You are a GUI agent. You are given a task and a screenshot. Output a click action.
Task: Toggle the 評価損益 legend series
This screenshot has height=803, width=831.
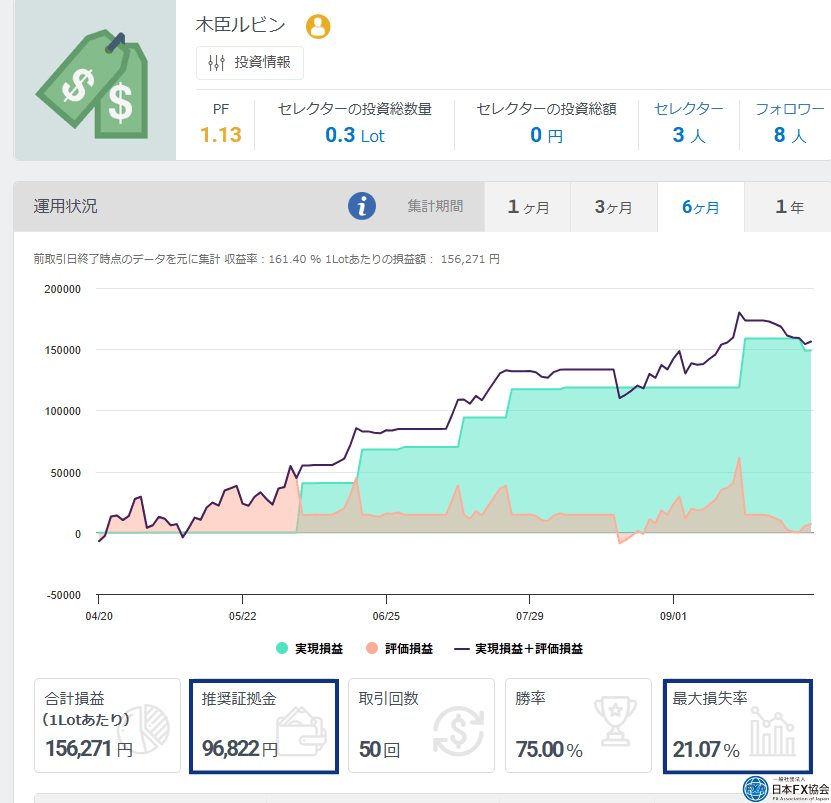(x=400, y=648)
